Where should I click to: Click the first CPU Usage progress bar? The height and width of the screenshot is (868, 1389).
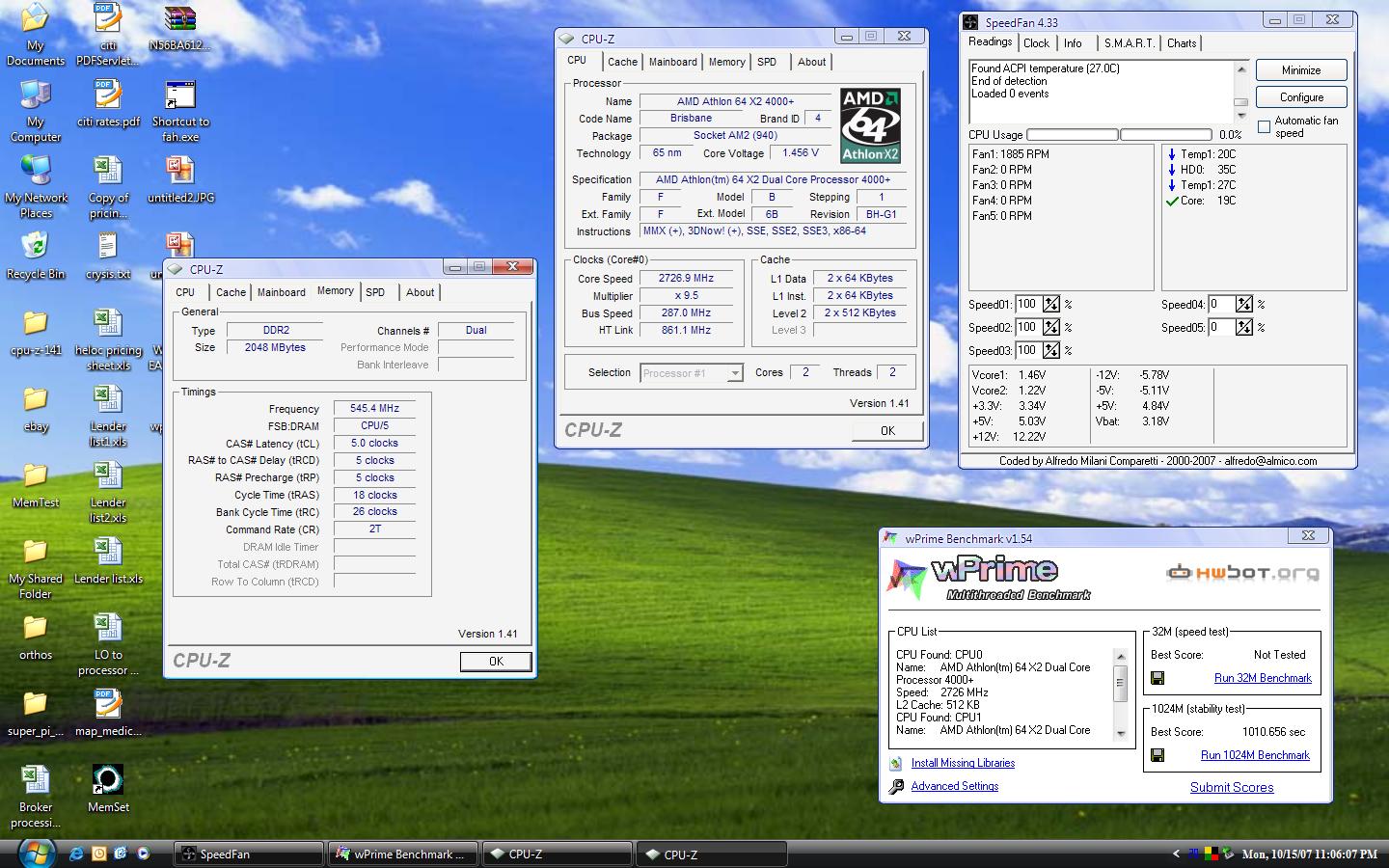[1073, 135]
